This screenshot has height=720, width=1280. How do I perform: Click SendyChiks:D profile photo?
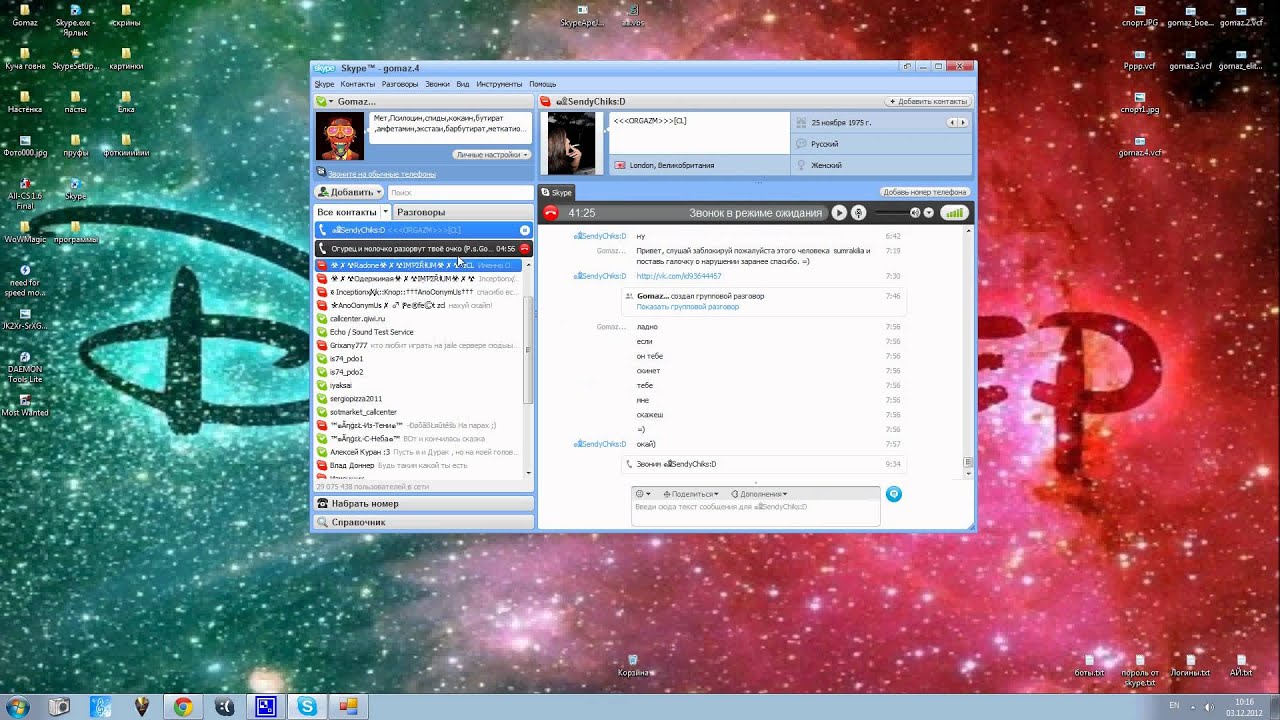571,144
